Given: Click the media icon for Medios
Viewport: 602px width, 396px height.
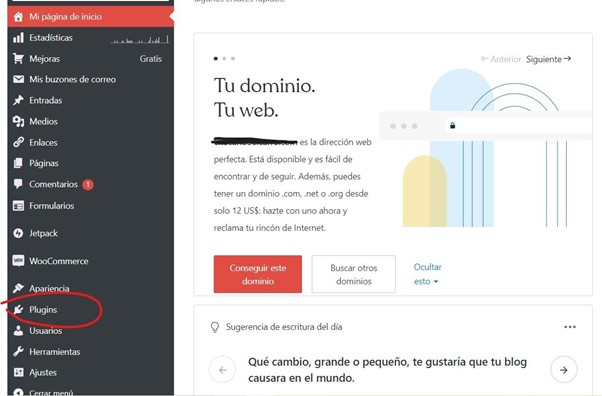Looking at the screenshot, I should pyautogui.click(x=18, y=121).
